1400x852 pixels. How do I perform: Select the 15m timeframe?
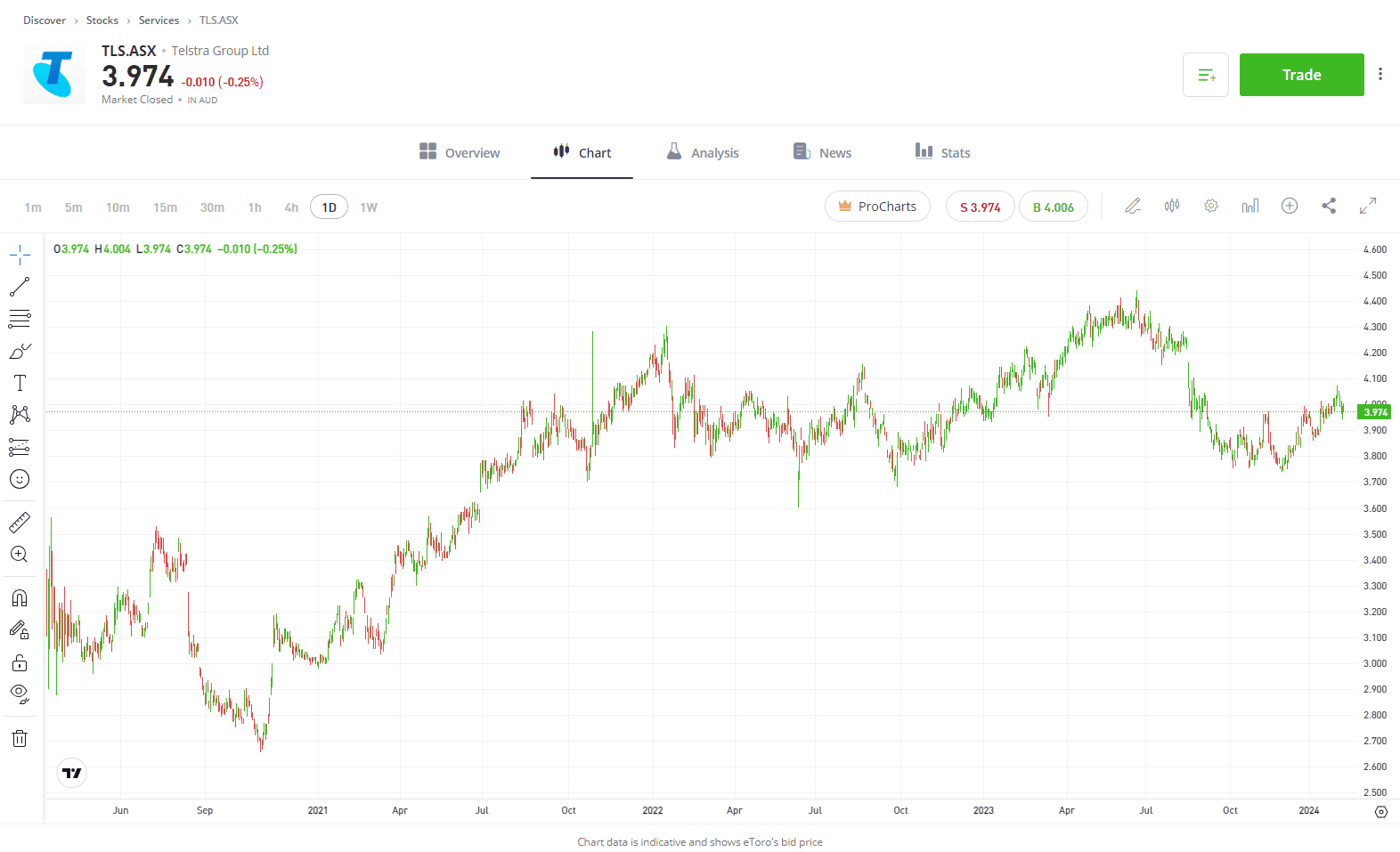tap(165, 207)
